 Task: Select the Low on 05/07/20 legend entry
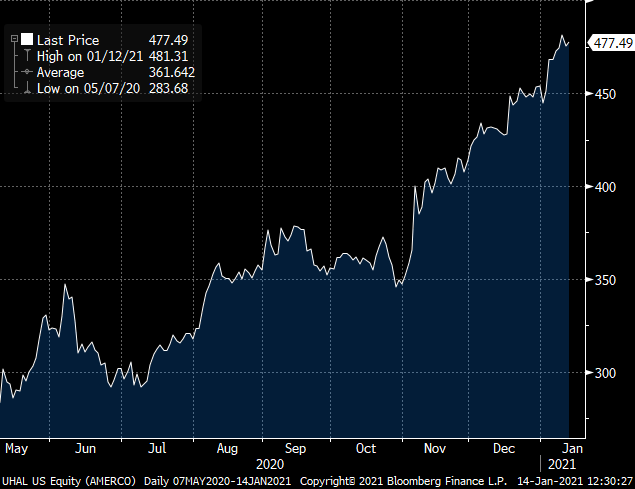tap(83, 90)
